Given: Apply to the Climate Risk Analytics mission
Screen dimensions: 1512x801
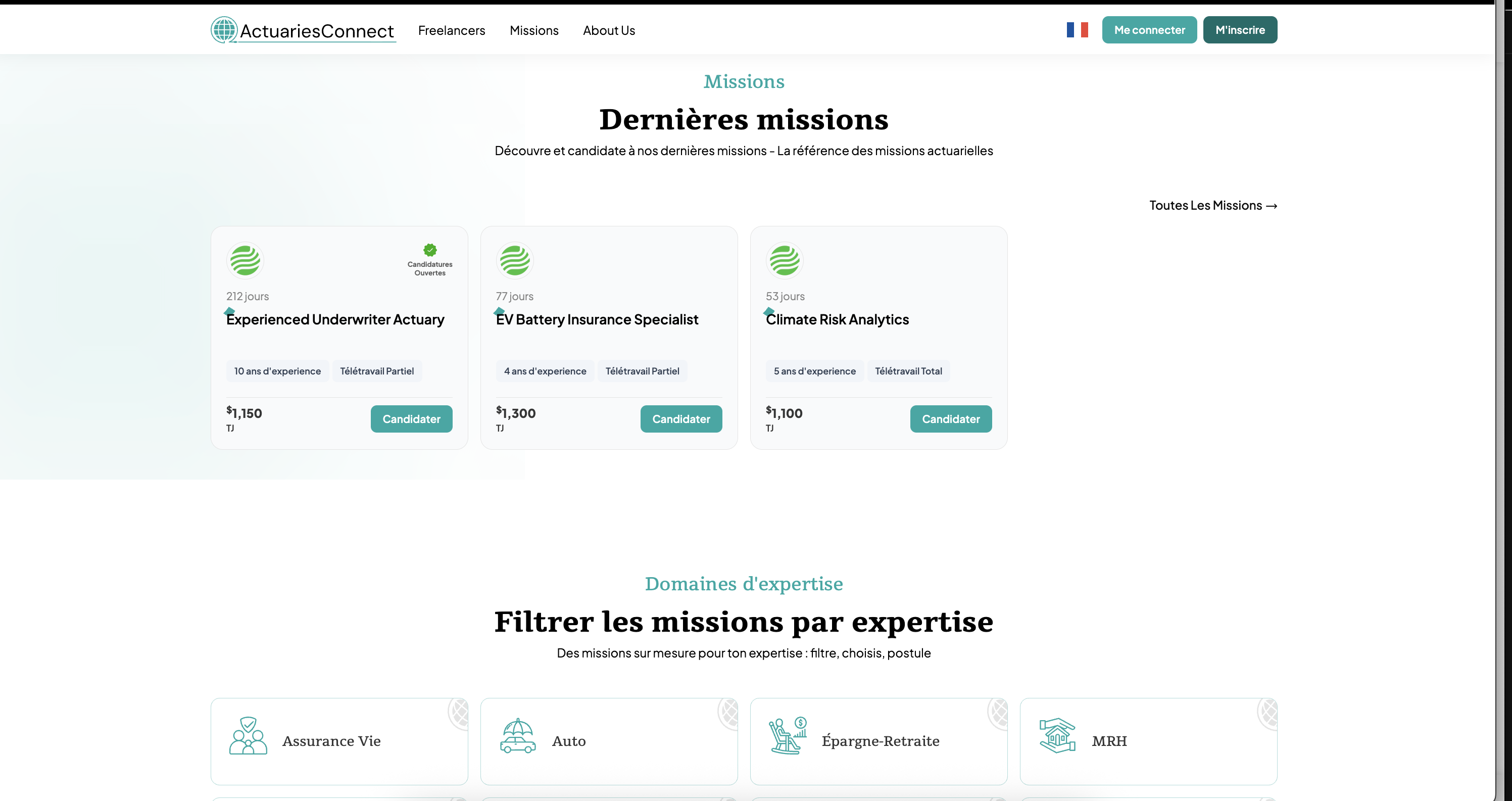Looking at the screenshot, I should [951, 419].
